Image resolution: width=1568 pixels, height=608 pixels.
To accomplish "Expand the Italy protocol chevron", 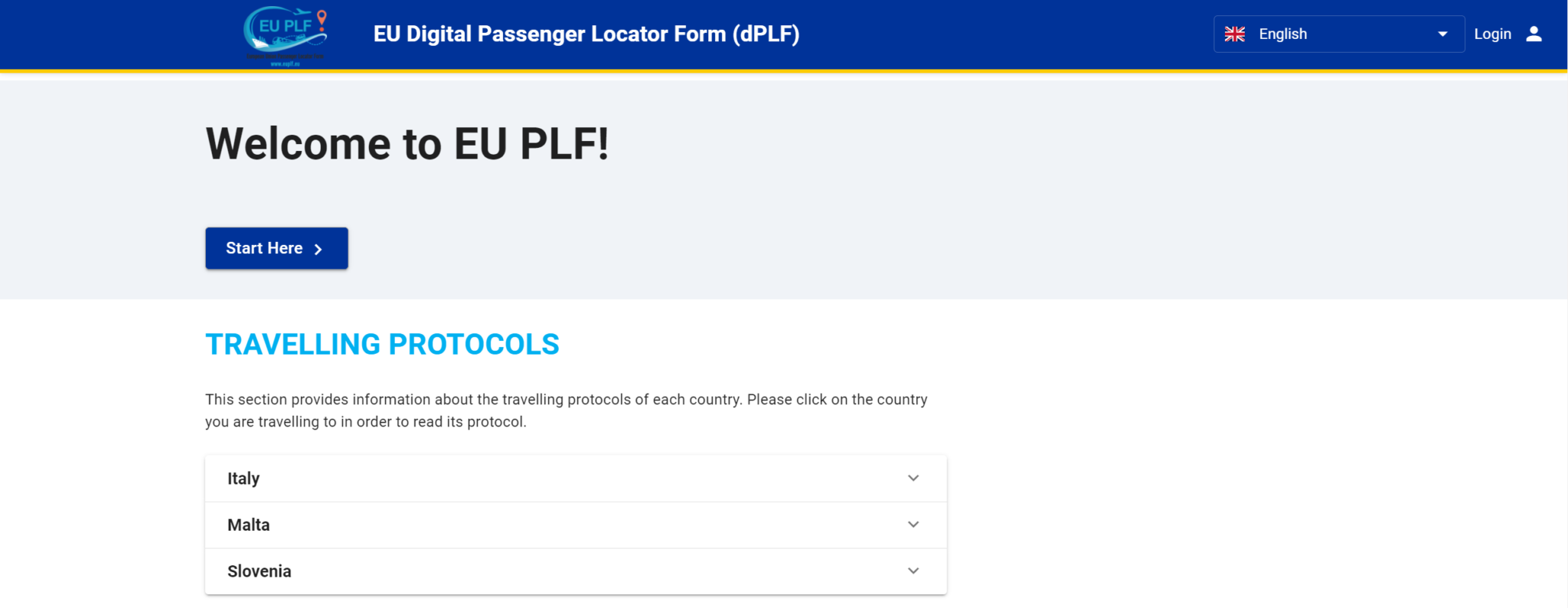I will click(913, 479).
